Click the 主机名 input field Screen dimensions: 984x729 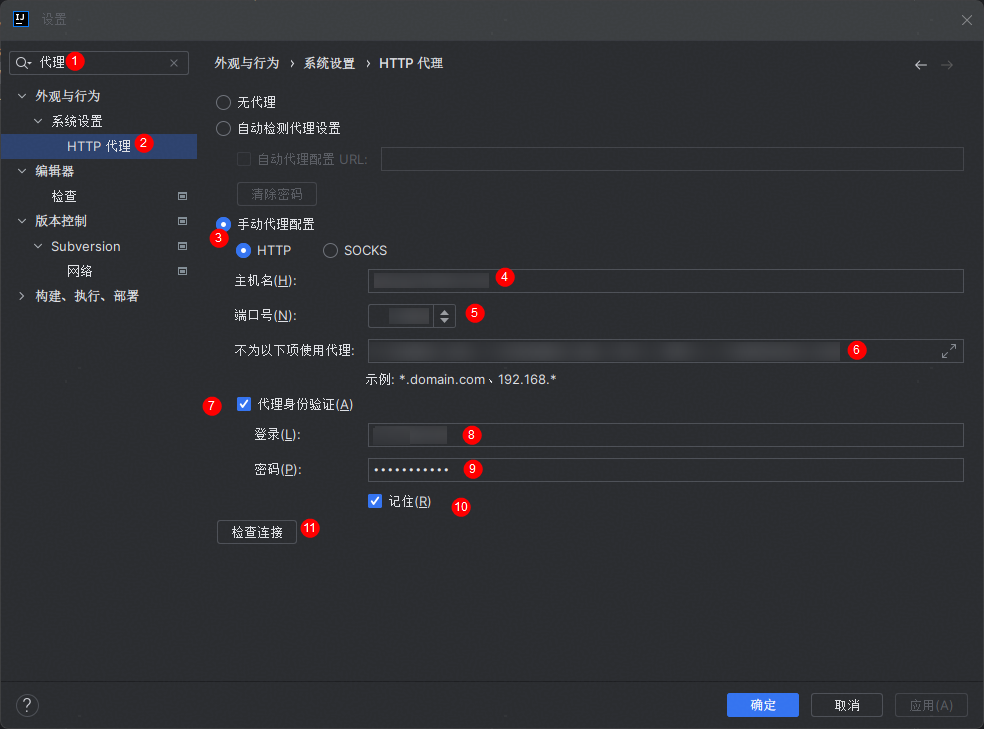coord(665,280)
